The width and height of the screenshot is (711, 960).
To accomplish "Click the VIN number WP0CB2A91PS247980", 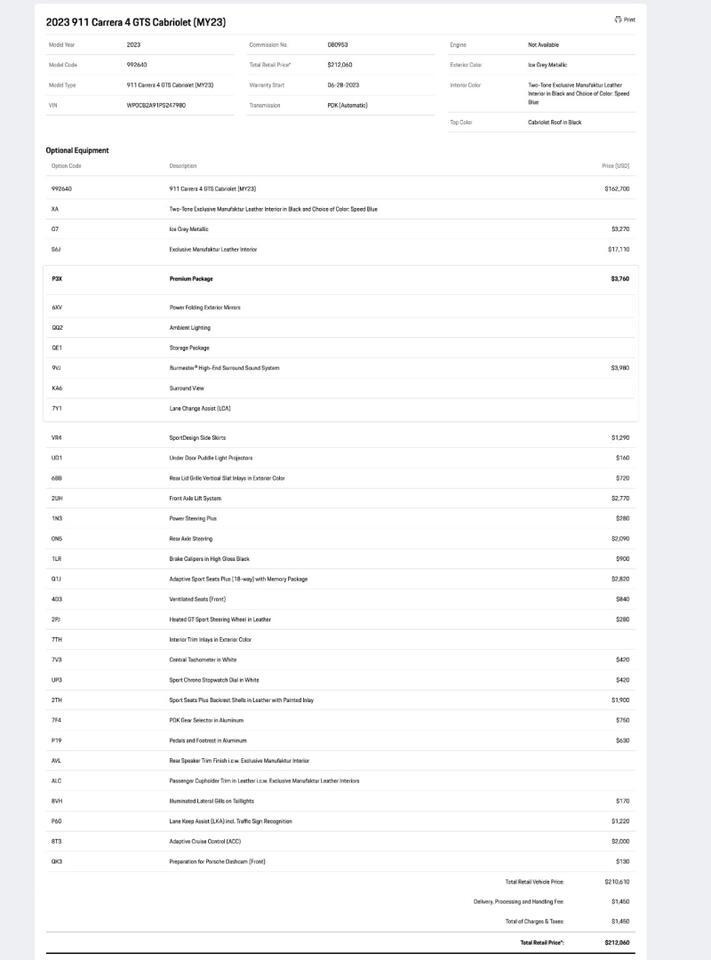I will 156,105.
